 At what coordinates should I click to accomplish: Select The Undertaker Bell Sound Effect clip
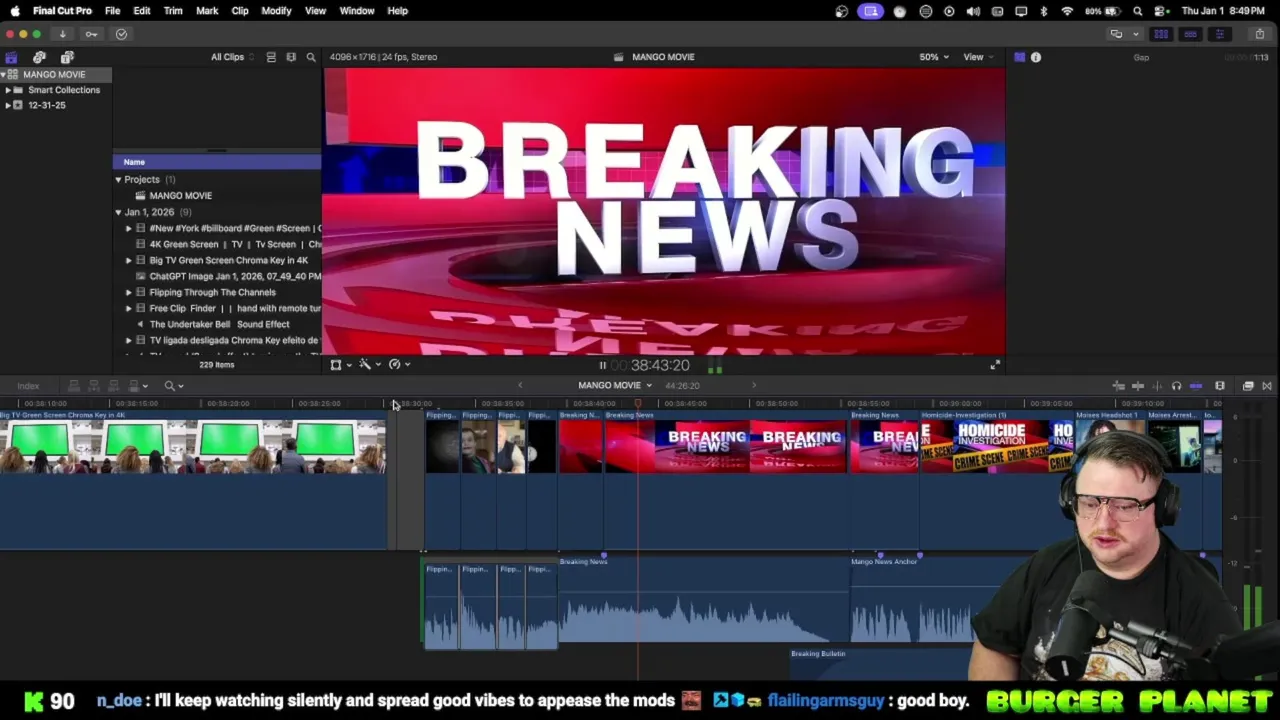click(219, 324)
